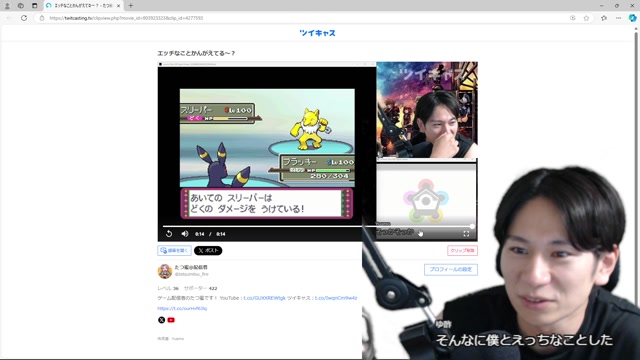Click the video progress seek bar
Screen dimensions: 640x360
[318, 226]
